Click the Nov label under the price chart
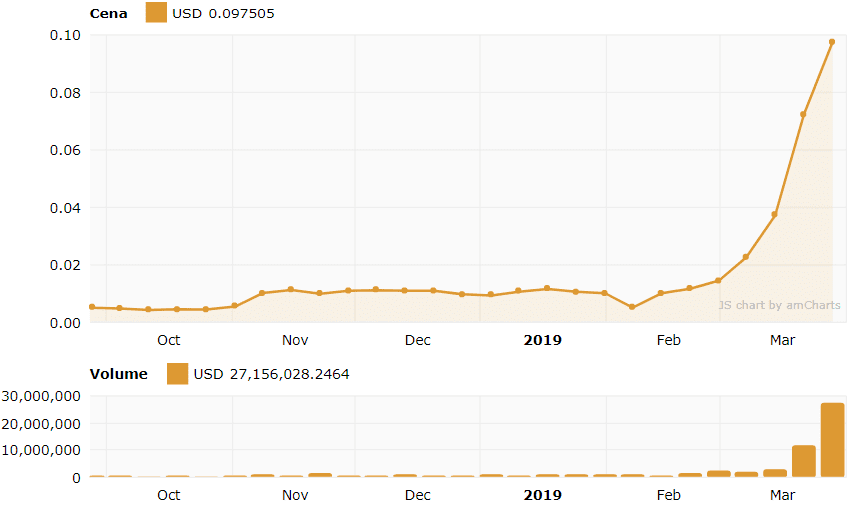Image resolution: width=853 pixels, height=506 pixels. tap(295, 340)
